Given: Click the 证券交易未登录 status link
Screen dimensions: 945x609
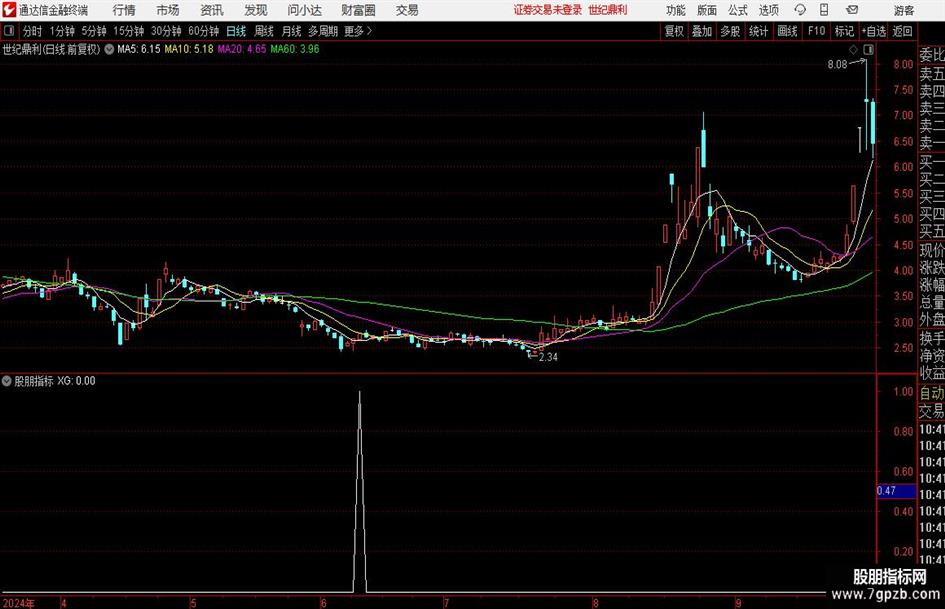Looking at the screenshot, I should [x=548, y=10].
